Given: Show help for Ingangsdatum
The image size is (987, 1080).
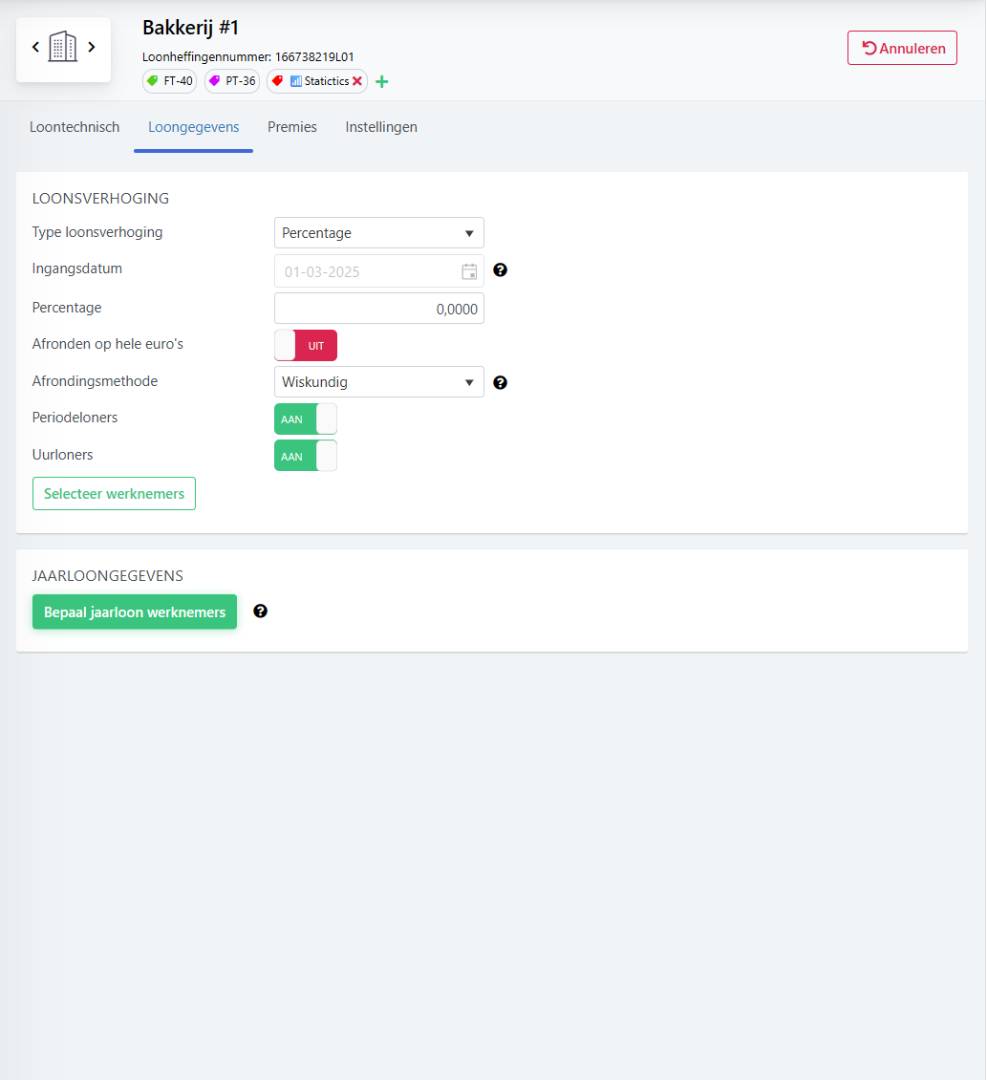Looking at the screenshot, I should pyautogui.click(x=500, y=270).
